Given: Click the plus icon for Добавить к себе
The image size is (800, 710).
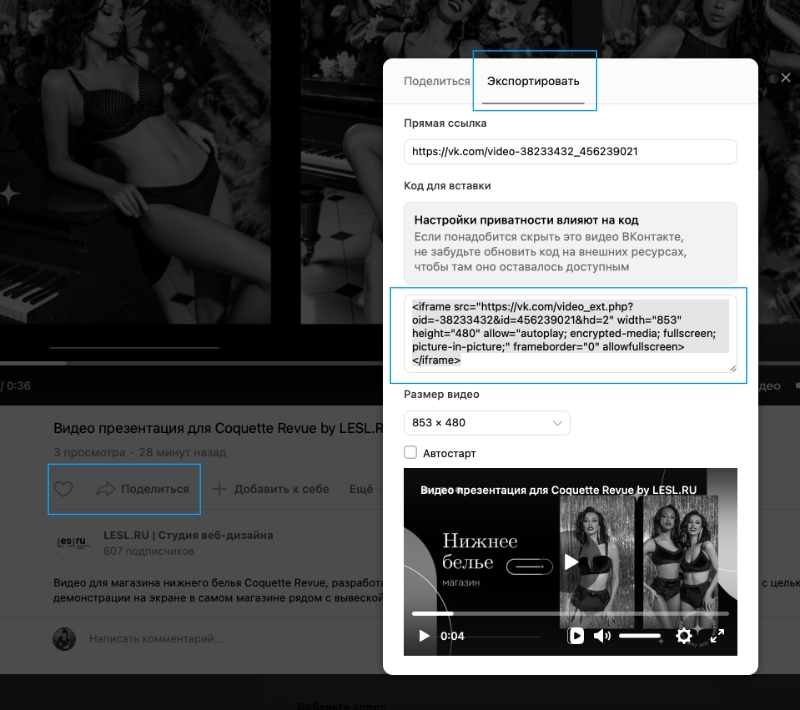Looking at the screenshot, I should pyautogui.click(x=219, y=489).
